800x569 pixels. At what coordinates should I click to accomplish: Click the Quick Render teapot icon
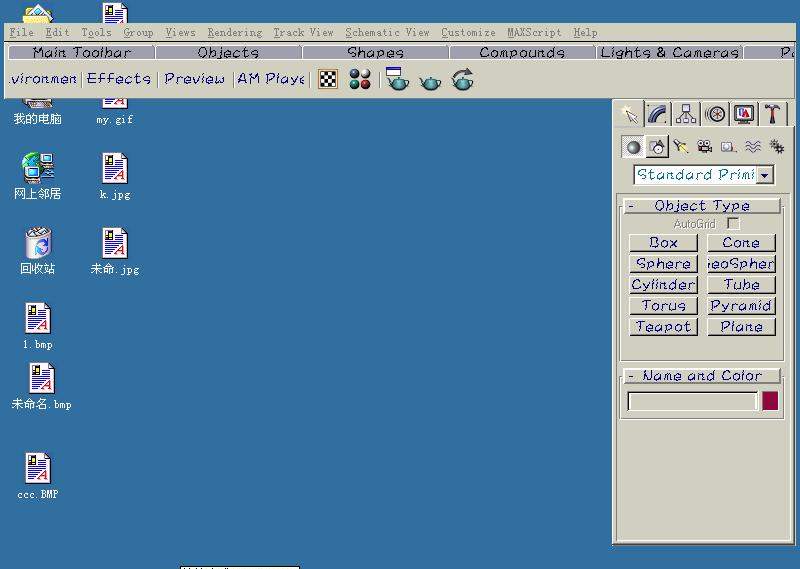[x=430, y=82]
